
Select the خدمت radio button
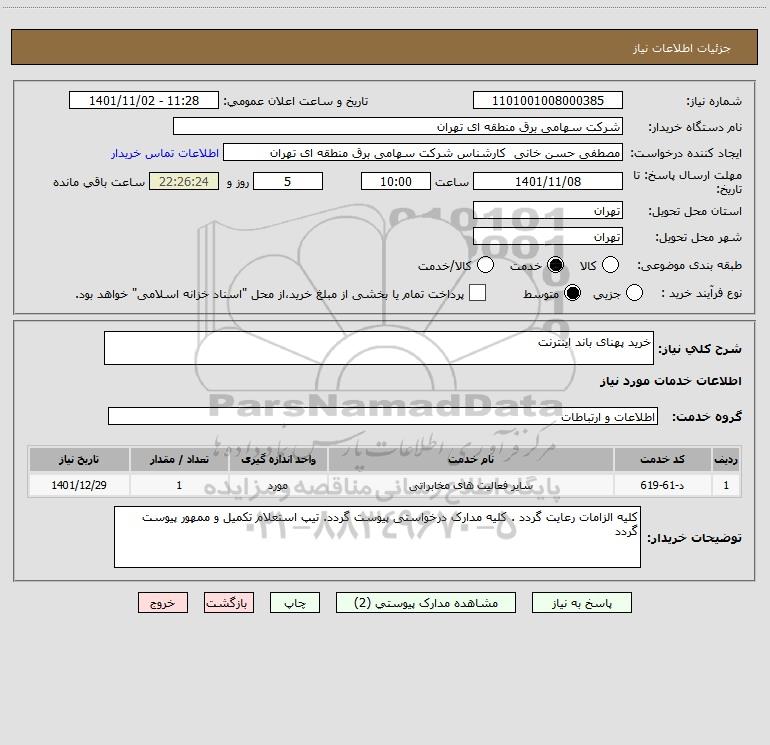point(556,265)
